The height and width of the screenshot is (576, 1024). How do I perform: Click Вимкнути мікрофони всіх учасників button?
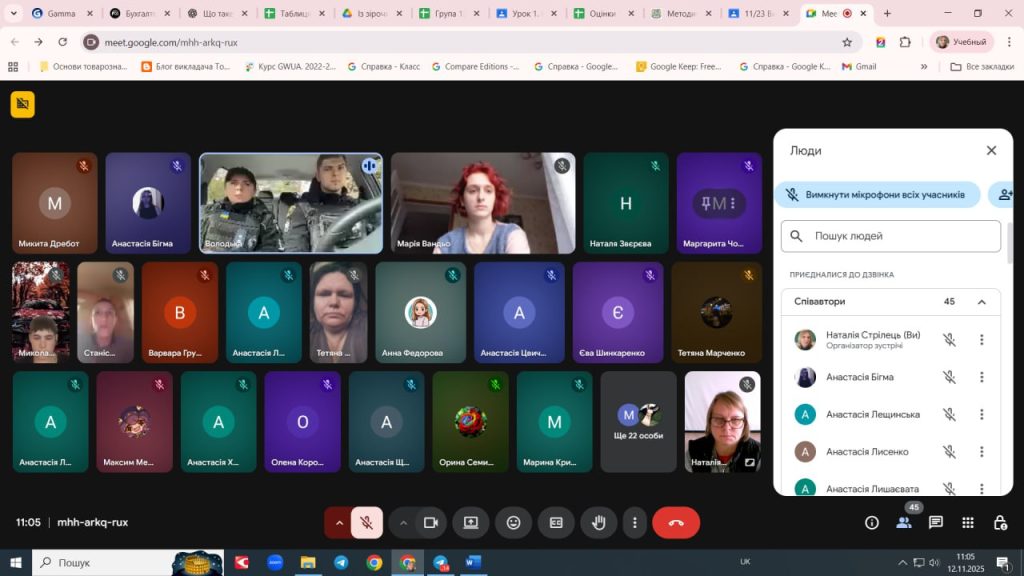(877, 195)
